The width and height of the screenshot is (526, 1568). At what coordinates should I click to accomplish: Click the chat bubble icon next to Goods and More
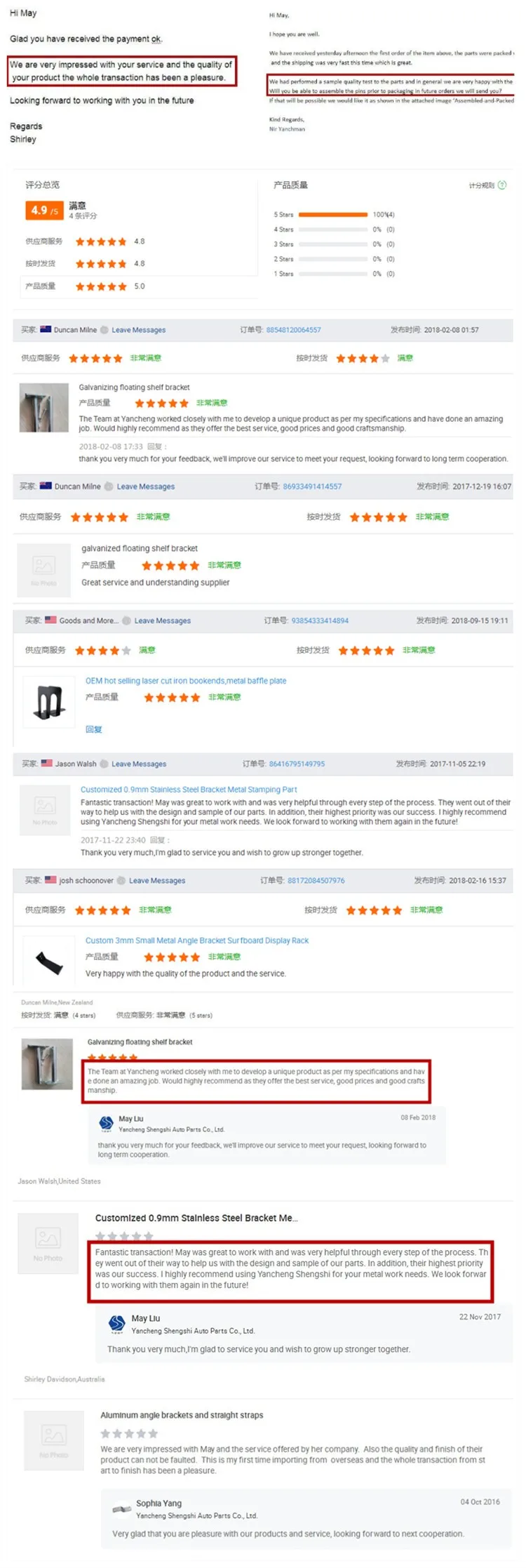click(x=127, y=620)
